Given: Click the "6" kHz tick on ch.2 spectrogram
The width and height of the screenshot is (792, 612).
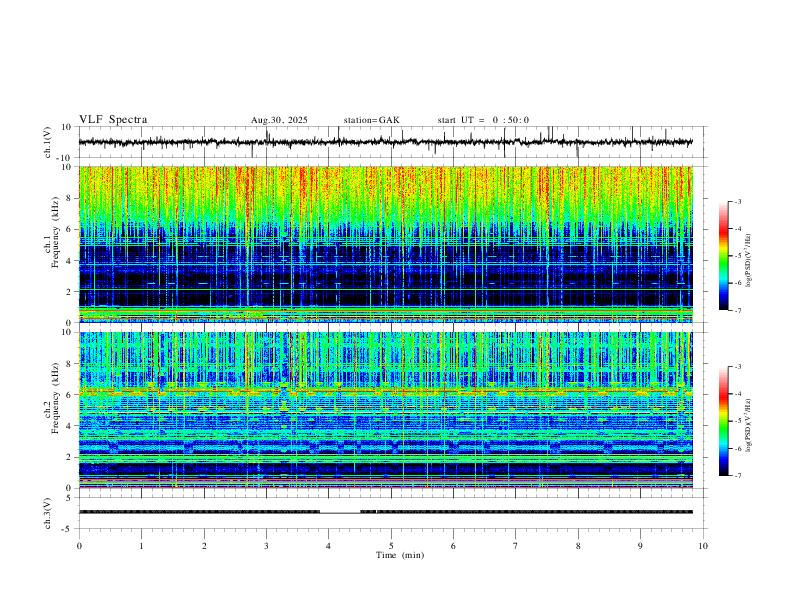Looking at the screenshot, I should 69,395.
